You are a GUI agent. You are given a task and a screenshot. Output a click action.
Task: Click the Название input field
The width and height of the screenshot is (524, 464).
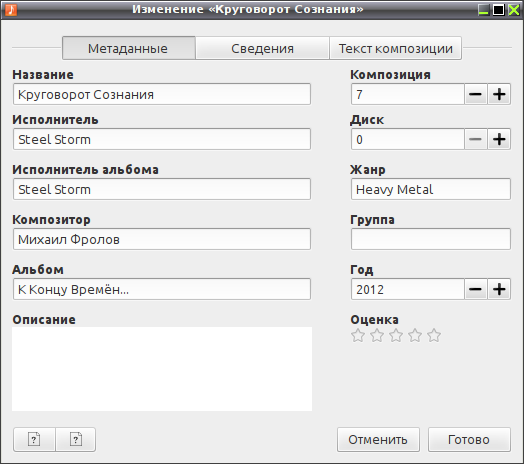click(x=162, y=94)
